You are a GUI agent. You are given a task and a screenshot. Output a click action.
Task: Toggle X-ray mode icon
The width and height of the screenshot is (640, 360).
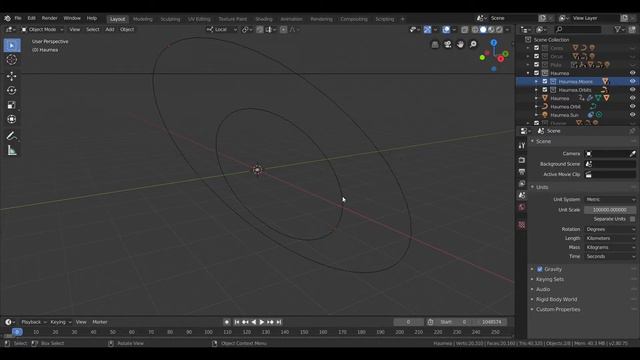pos(464,30)
